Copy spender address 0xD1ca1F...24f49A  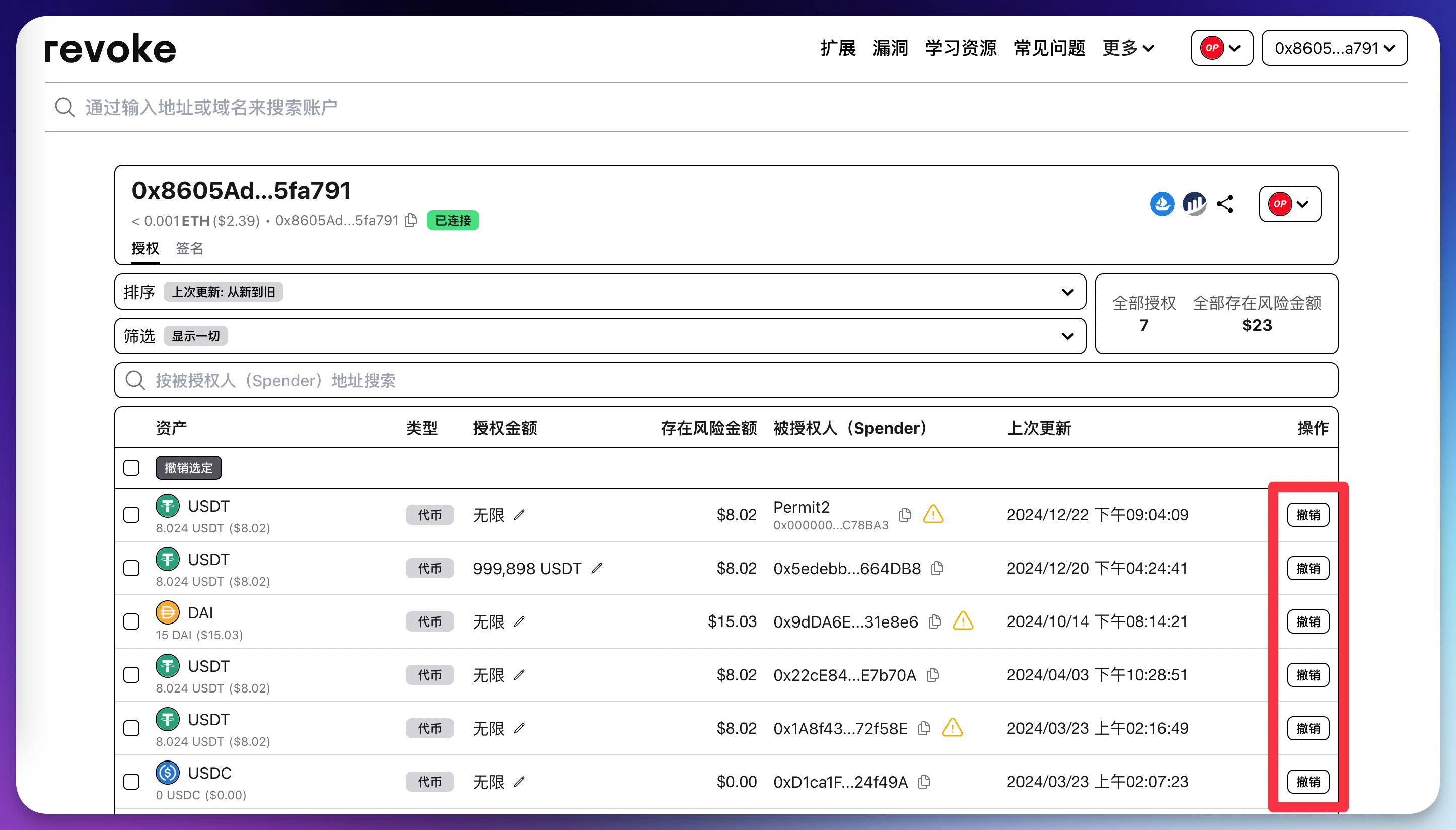(924, 782)
